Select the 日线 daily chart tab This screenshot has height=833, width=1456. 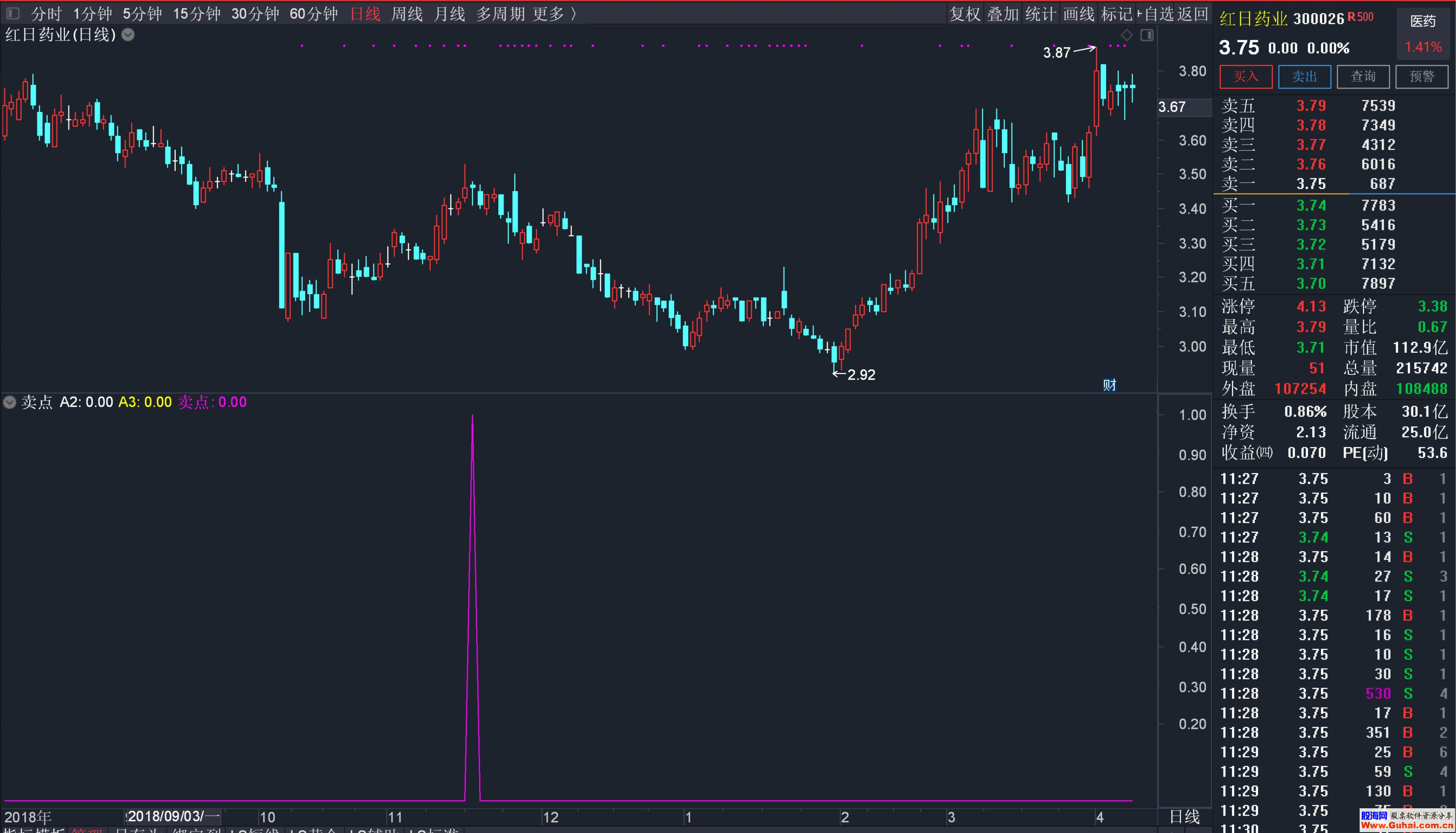pos(365,14)
